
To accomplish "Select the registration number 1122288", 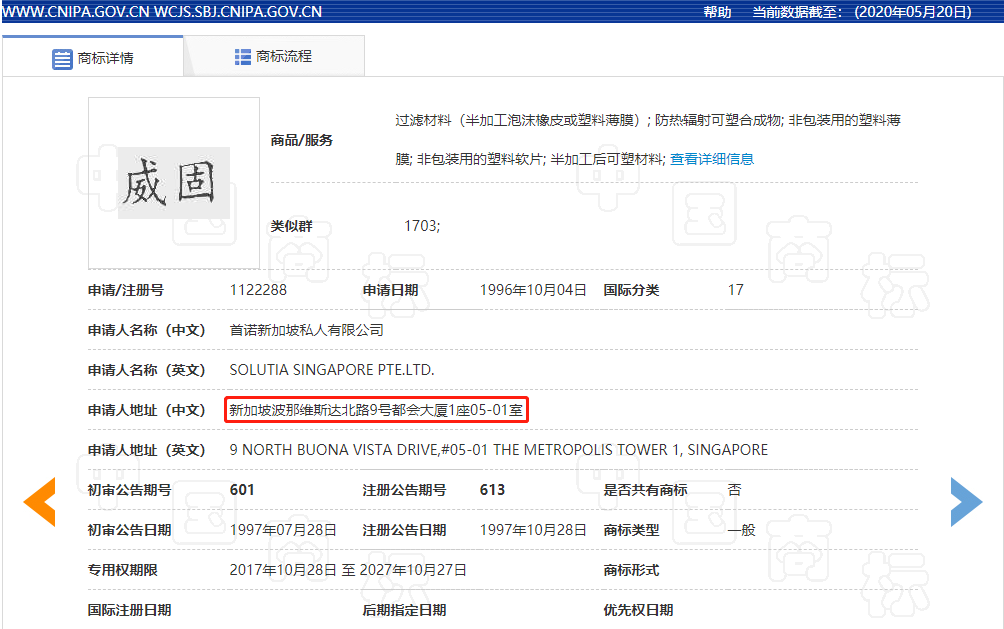I will point(258,290).
